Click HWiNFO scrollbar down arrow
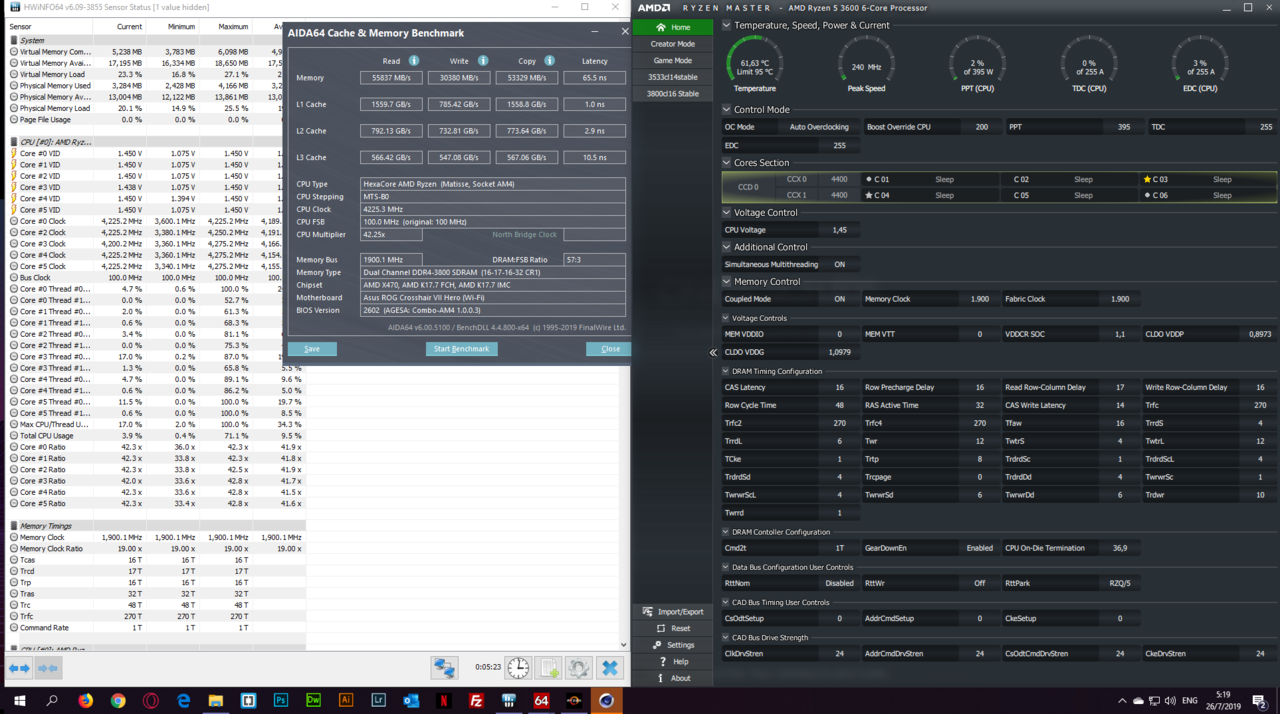 pos(624,645)
